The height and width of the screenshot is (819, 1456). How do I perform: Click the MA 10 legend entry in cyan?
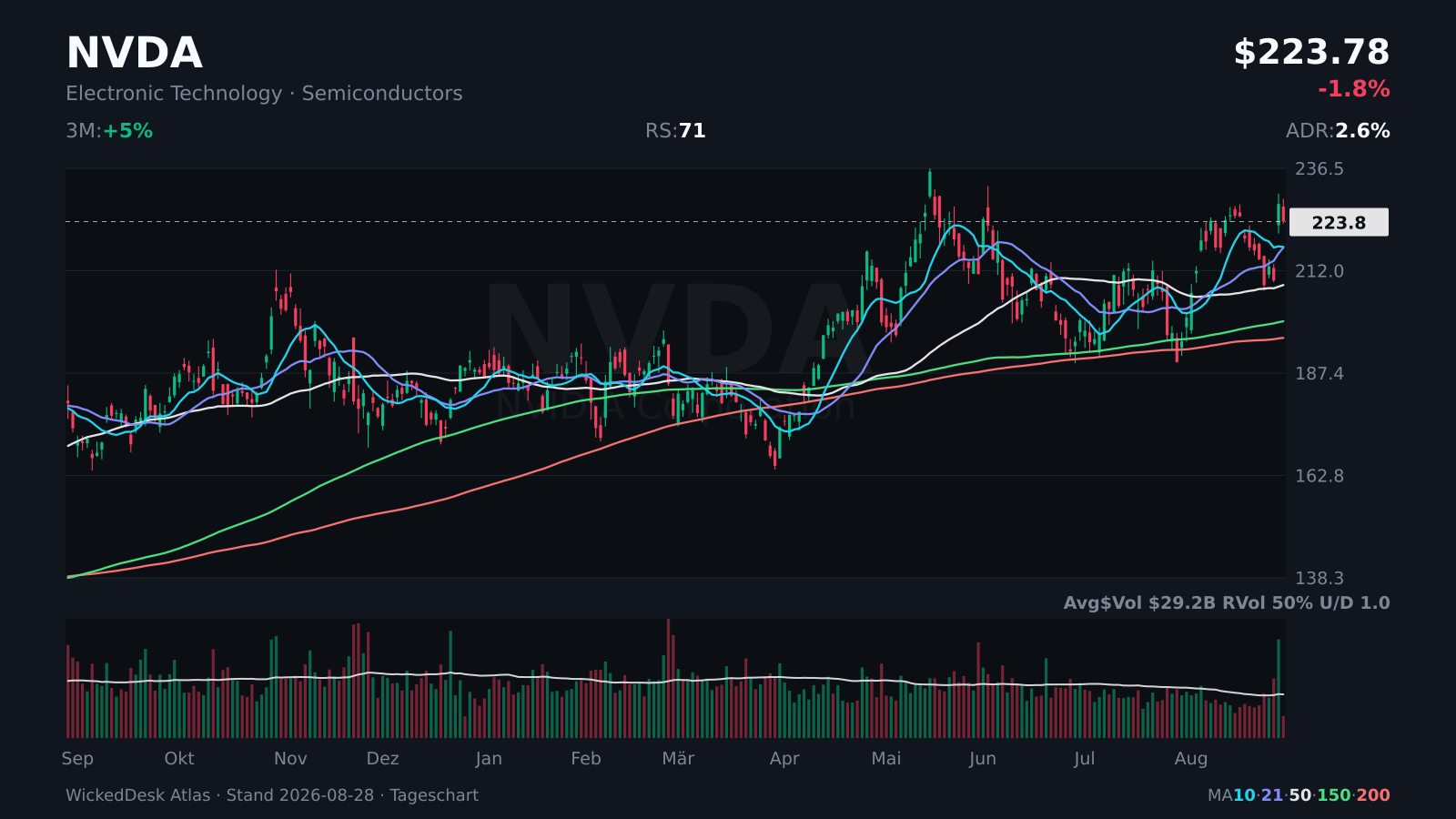pos(1243,795)
